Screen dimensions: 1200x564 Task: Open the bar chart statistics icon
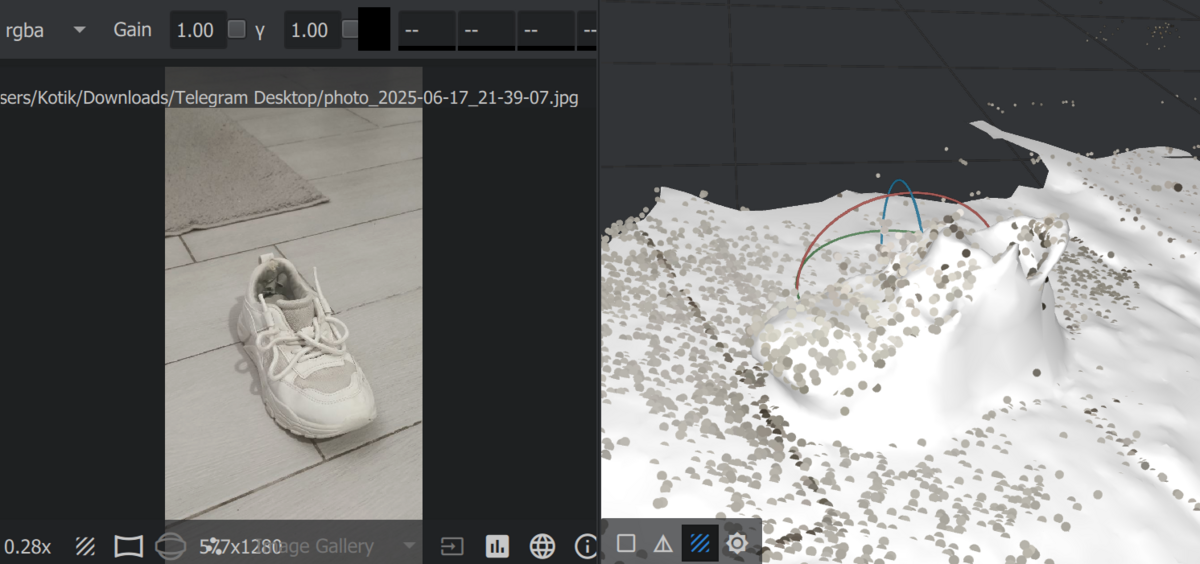click(x=497, y=546)
